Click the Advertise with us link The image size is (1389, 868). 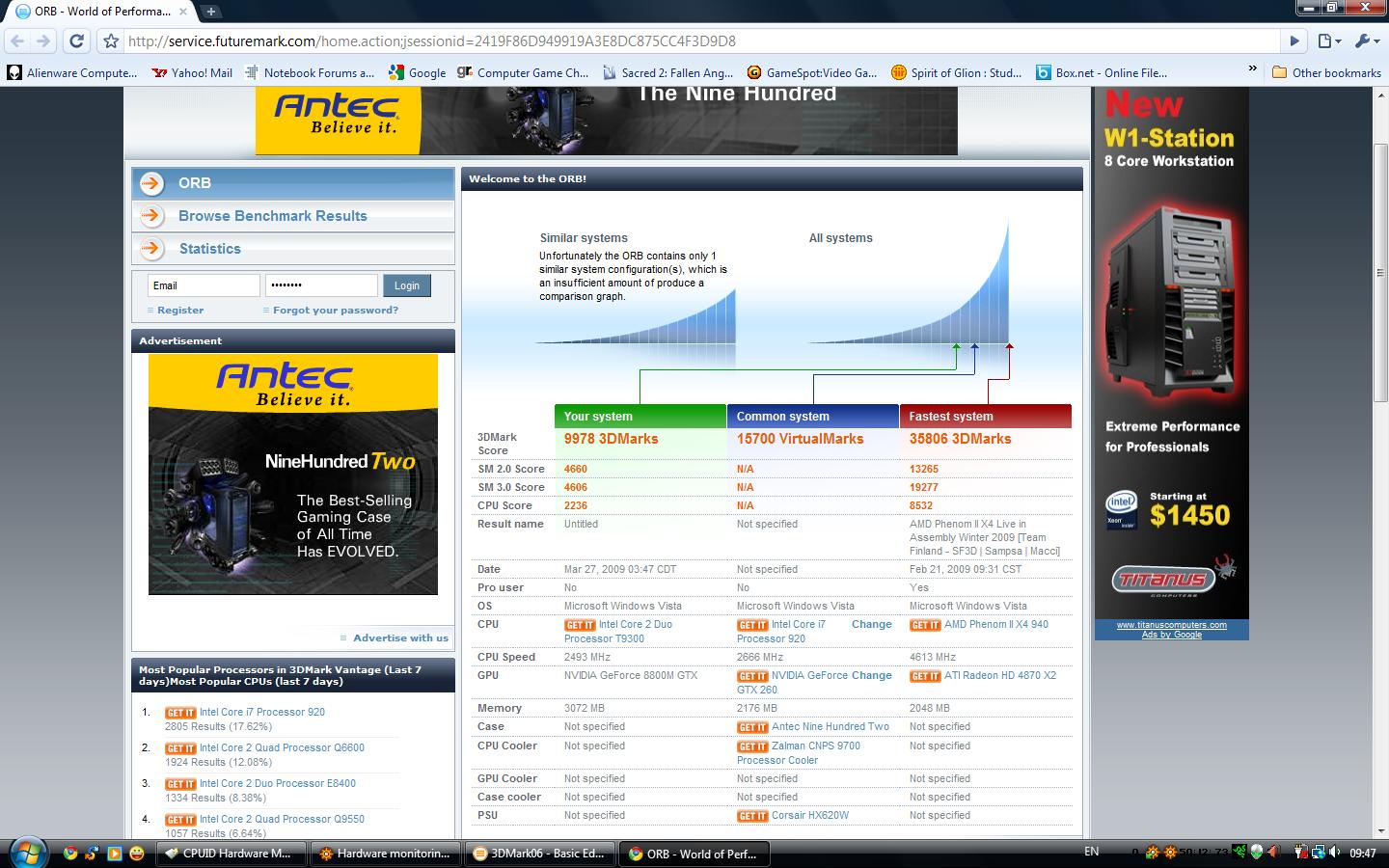point(400,637)
